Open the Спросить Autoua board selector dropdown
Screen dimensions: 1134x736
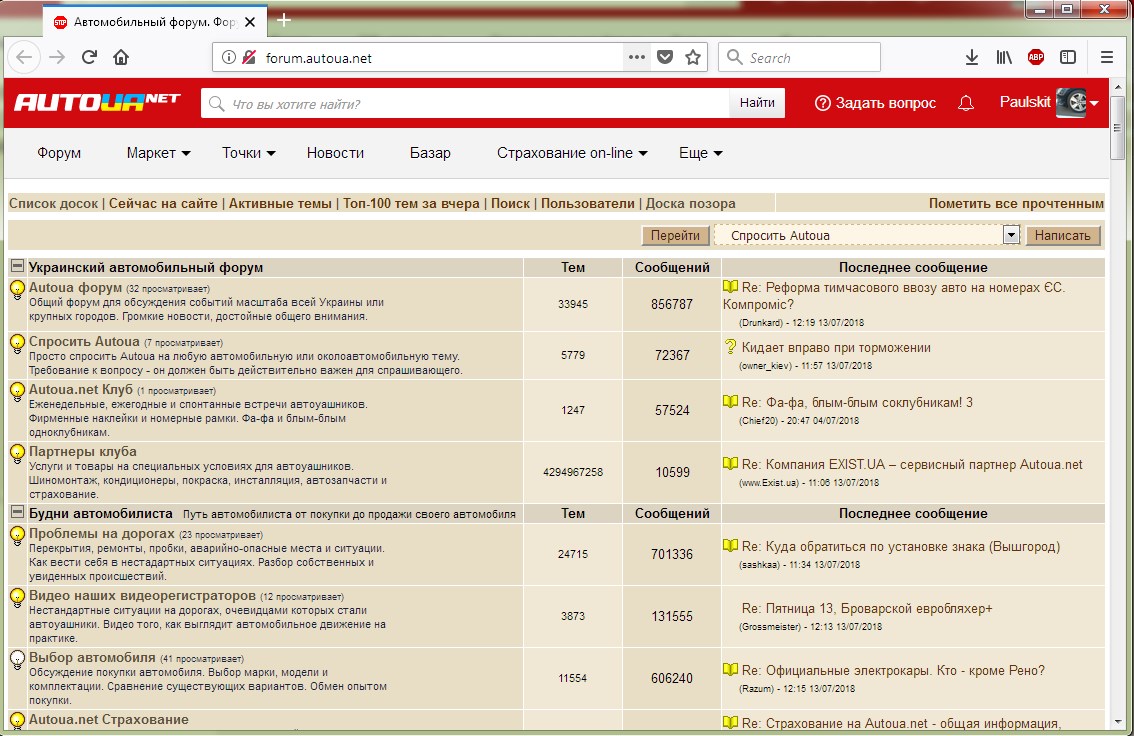pos(1011,235)
